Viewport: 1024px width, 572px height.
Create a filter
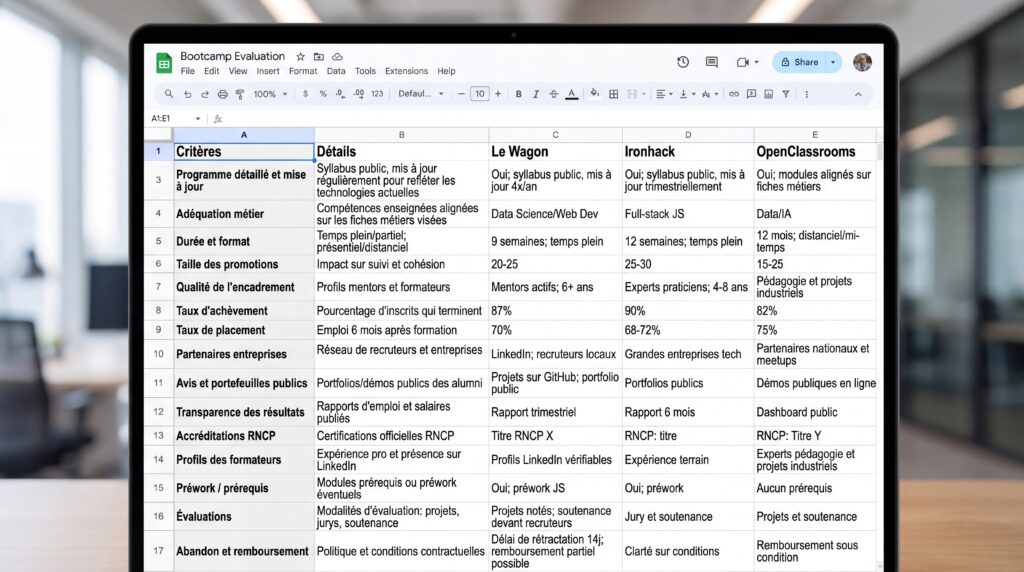point(786,94)
